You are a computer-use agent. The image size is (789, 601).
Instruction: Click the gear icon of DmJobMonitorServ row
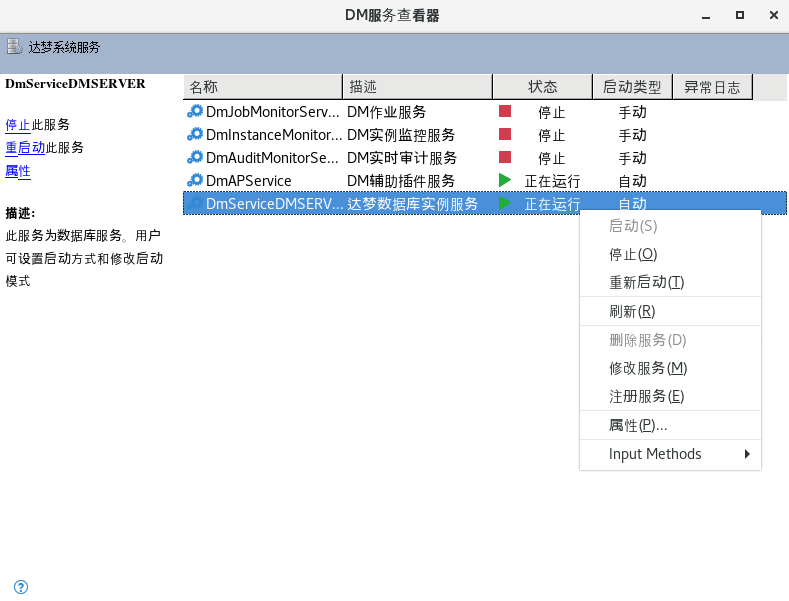point(195,111)
